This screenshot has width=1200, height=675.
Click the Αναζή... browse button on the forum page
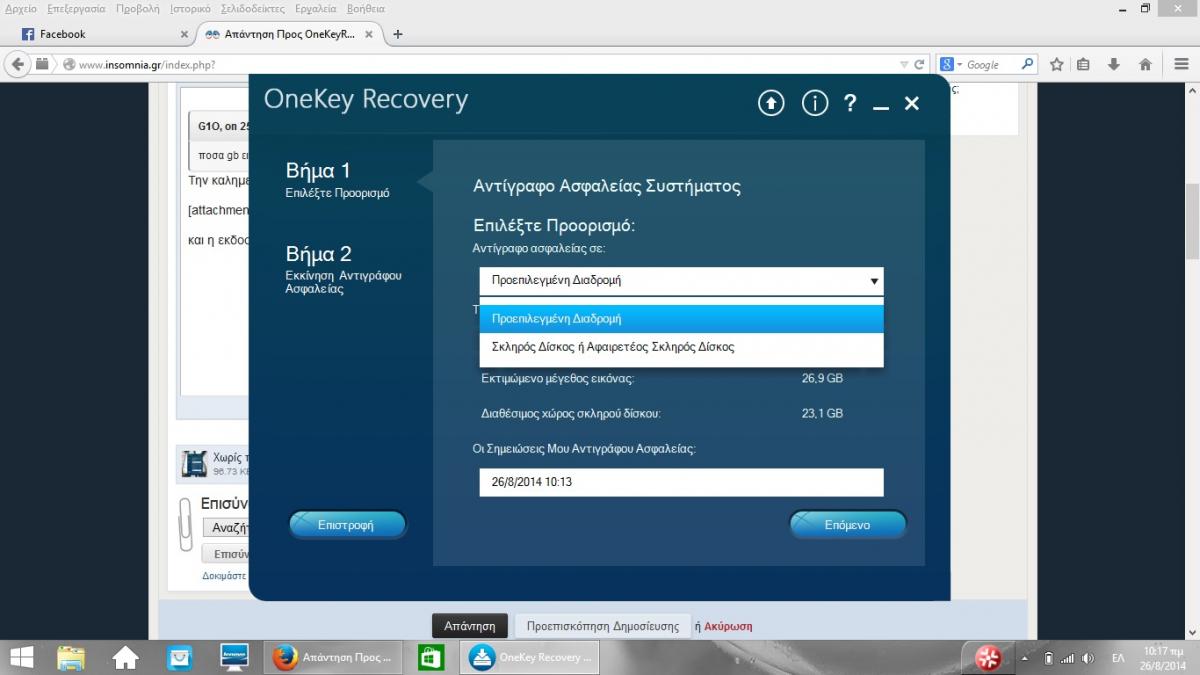(225, 527)
